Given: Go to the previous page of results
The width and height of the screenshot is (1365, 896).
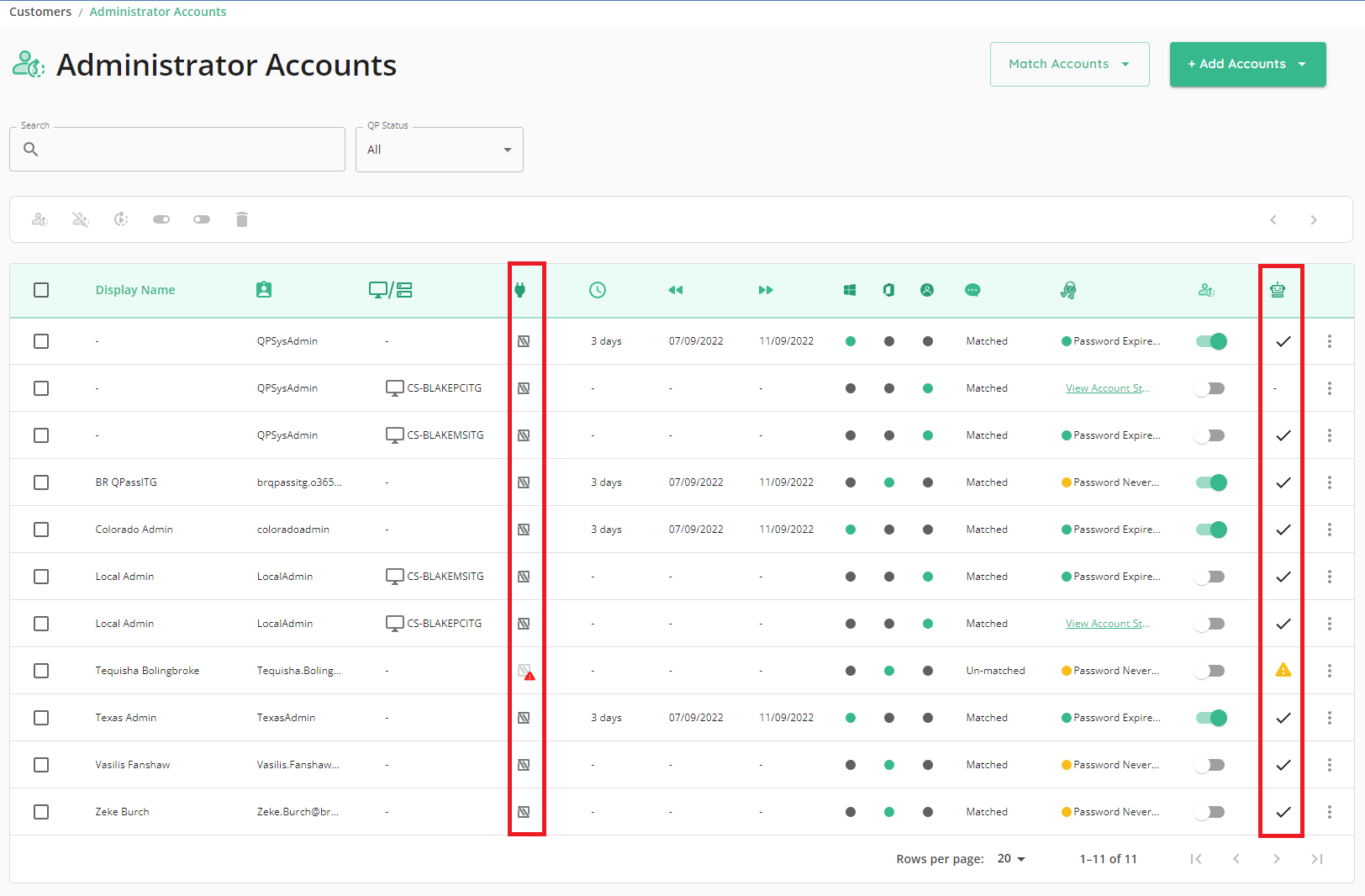Looking at the screenshot, I should 1236,859.
